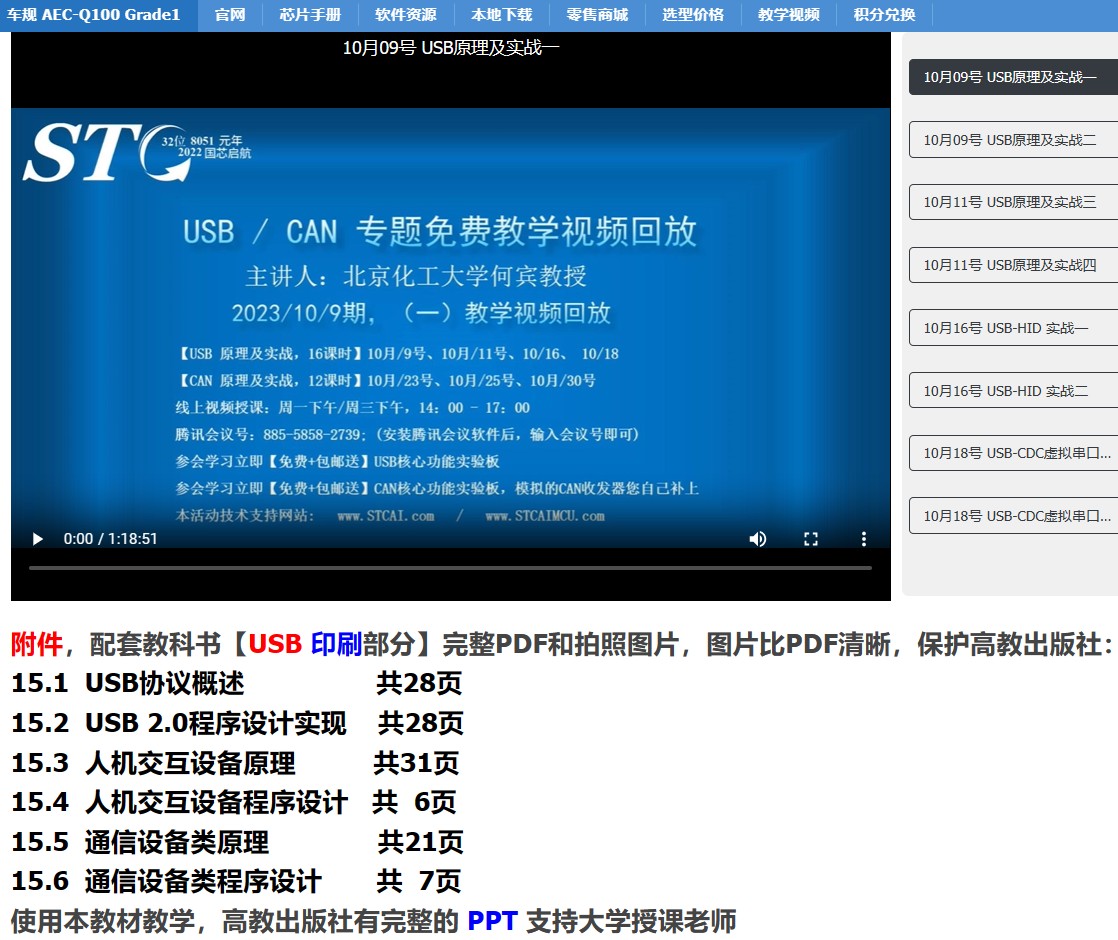Click the video title 10月09号 USB原理及实战一

(451, 48)
